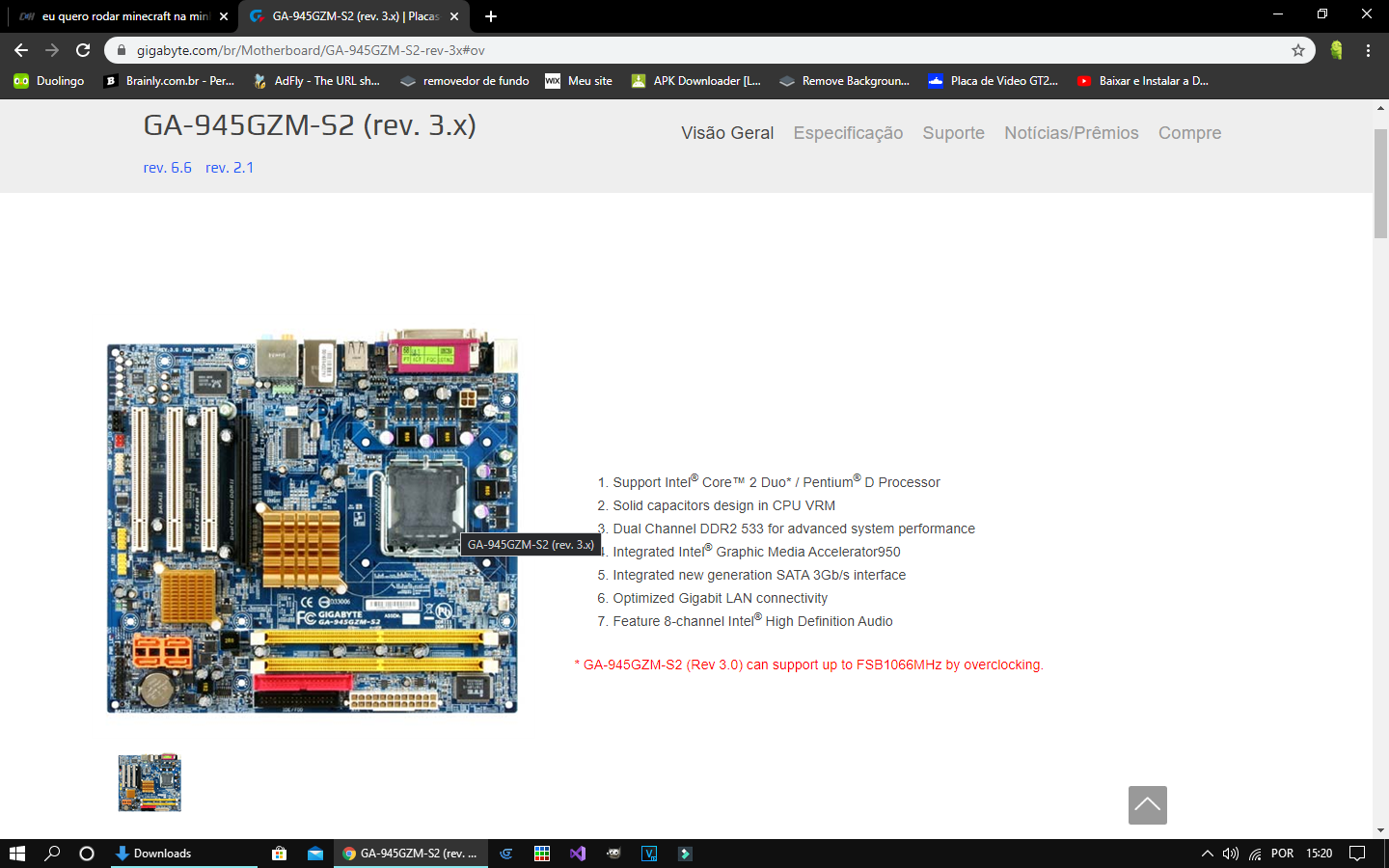Select the rev. 6.6 link
Viewport: 1389px width, 868px height.
(167, 168)
